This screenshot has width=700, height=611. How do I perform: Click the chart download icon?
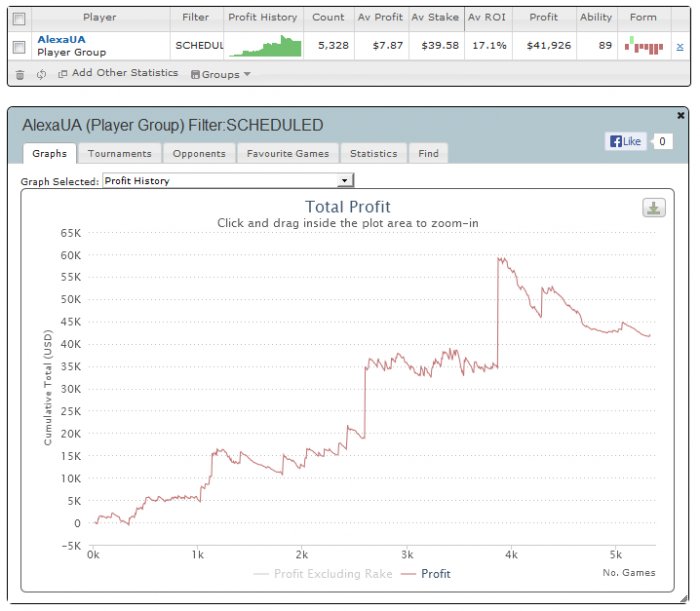click(x=654, y=208)
